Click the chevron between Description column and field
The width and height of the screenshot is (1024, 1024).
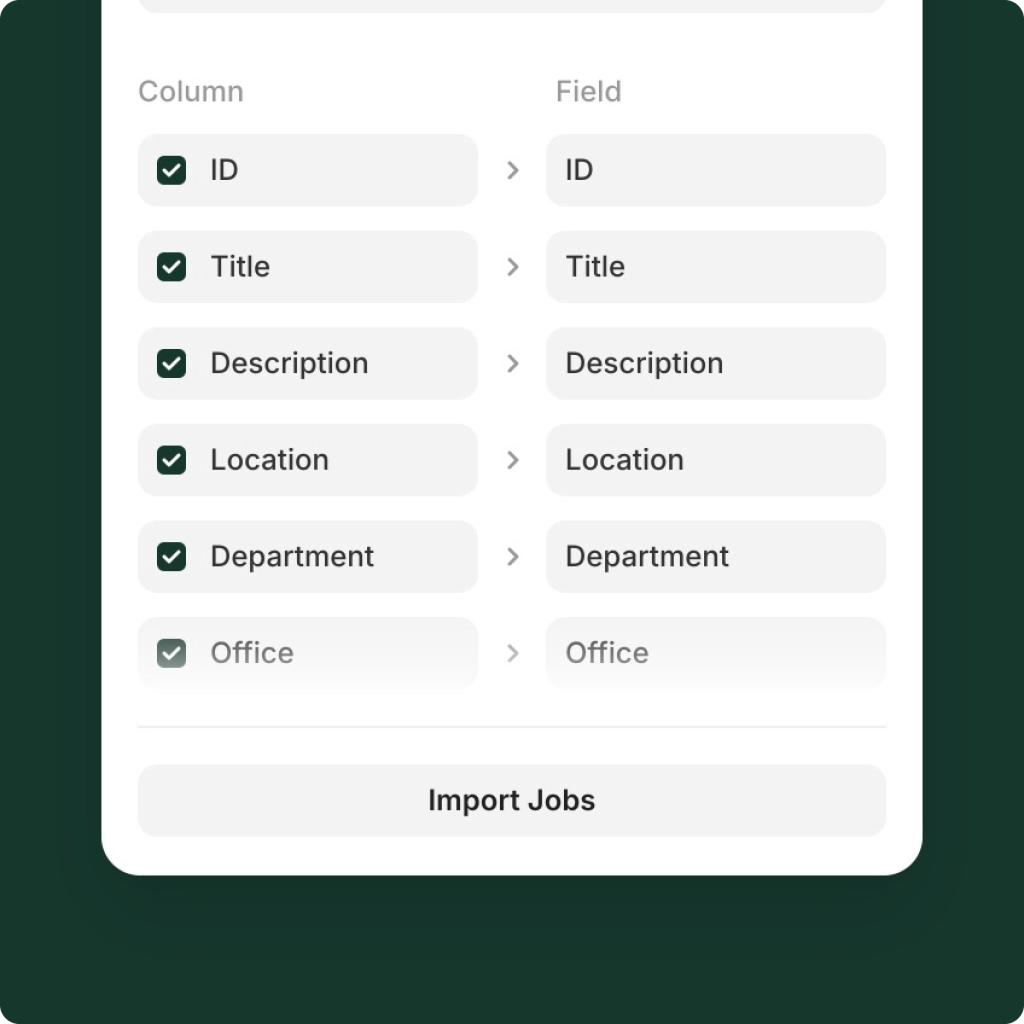(x=513, y=364)
